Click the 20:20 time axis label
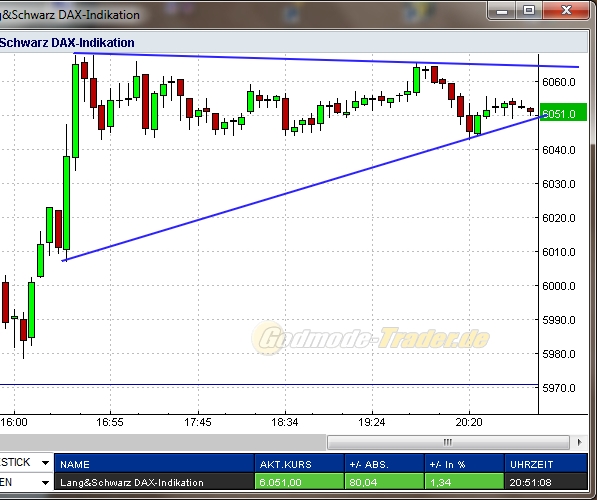 pyautogui.click(x=469, y=422)
